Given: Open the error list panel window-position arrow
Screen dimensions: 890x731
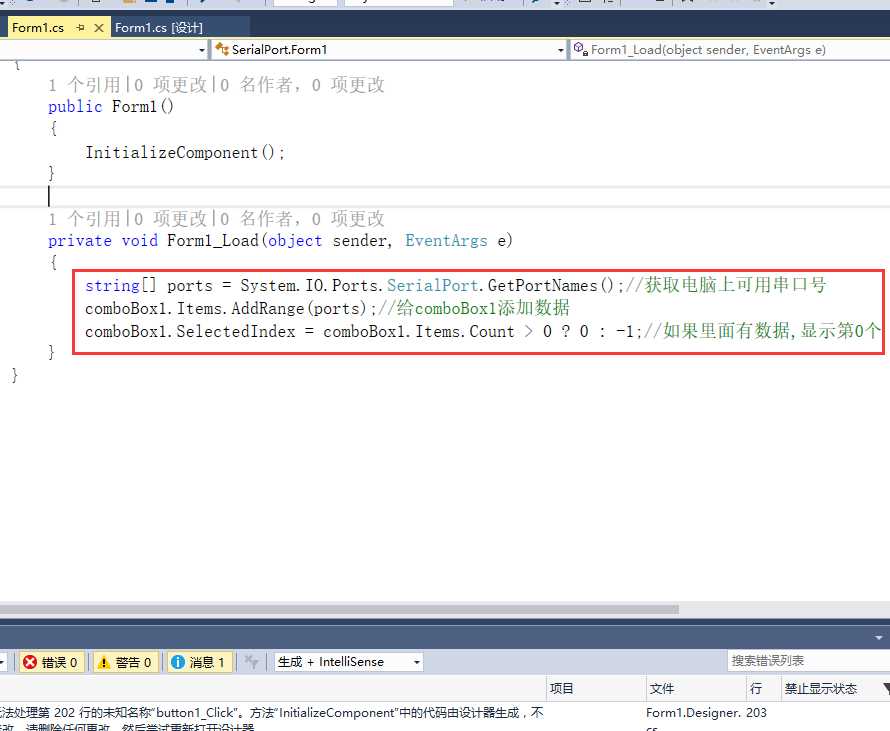Looking at the screenshot, I should click(879, 638).
